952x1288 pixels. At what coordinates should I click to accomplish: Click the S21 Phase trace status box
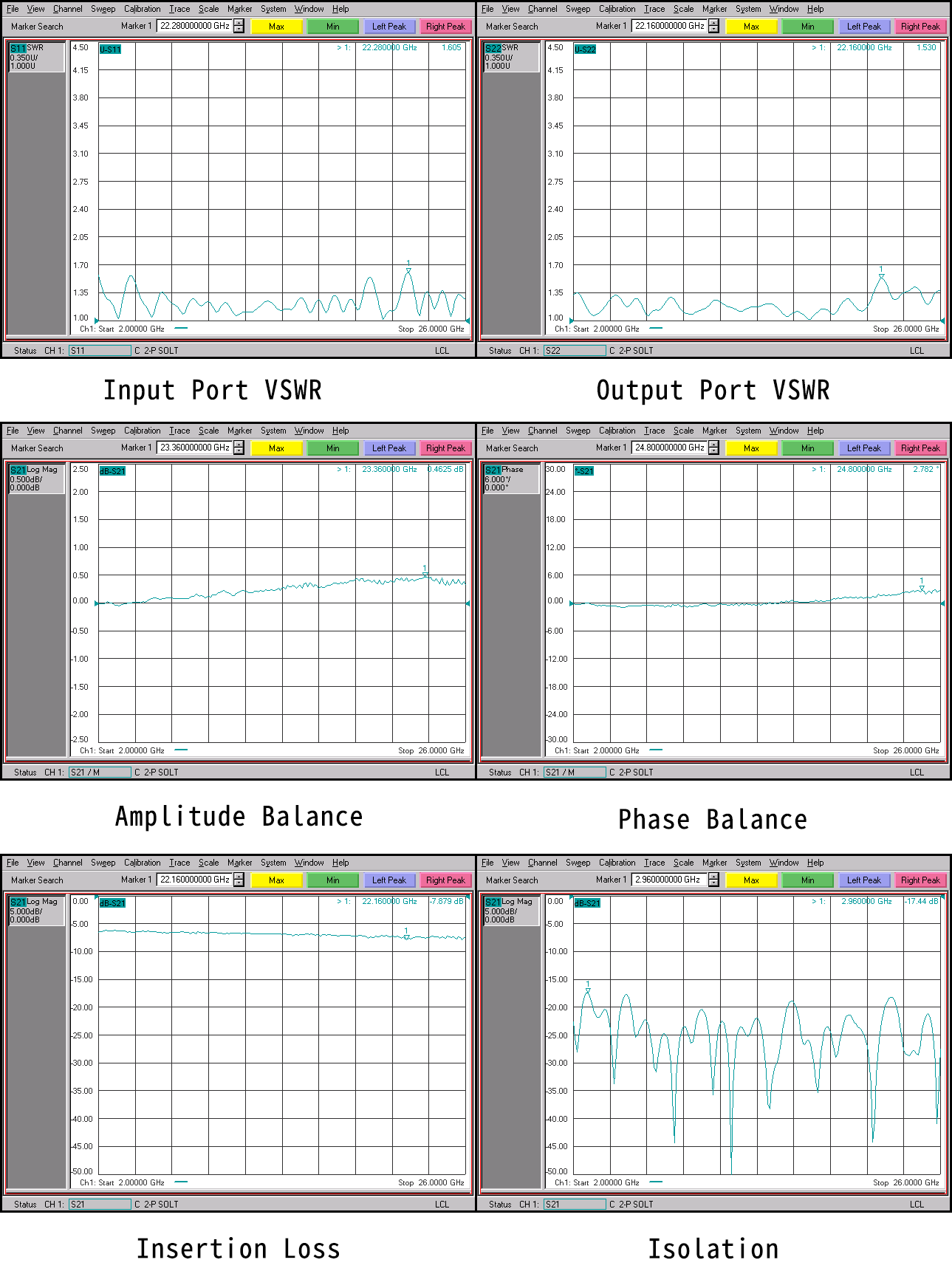[x=510, y=479]
